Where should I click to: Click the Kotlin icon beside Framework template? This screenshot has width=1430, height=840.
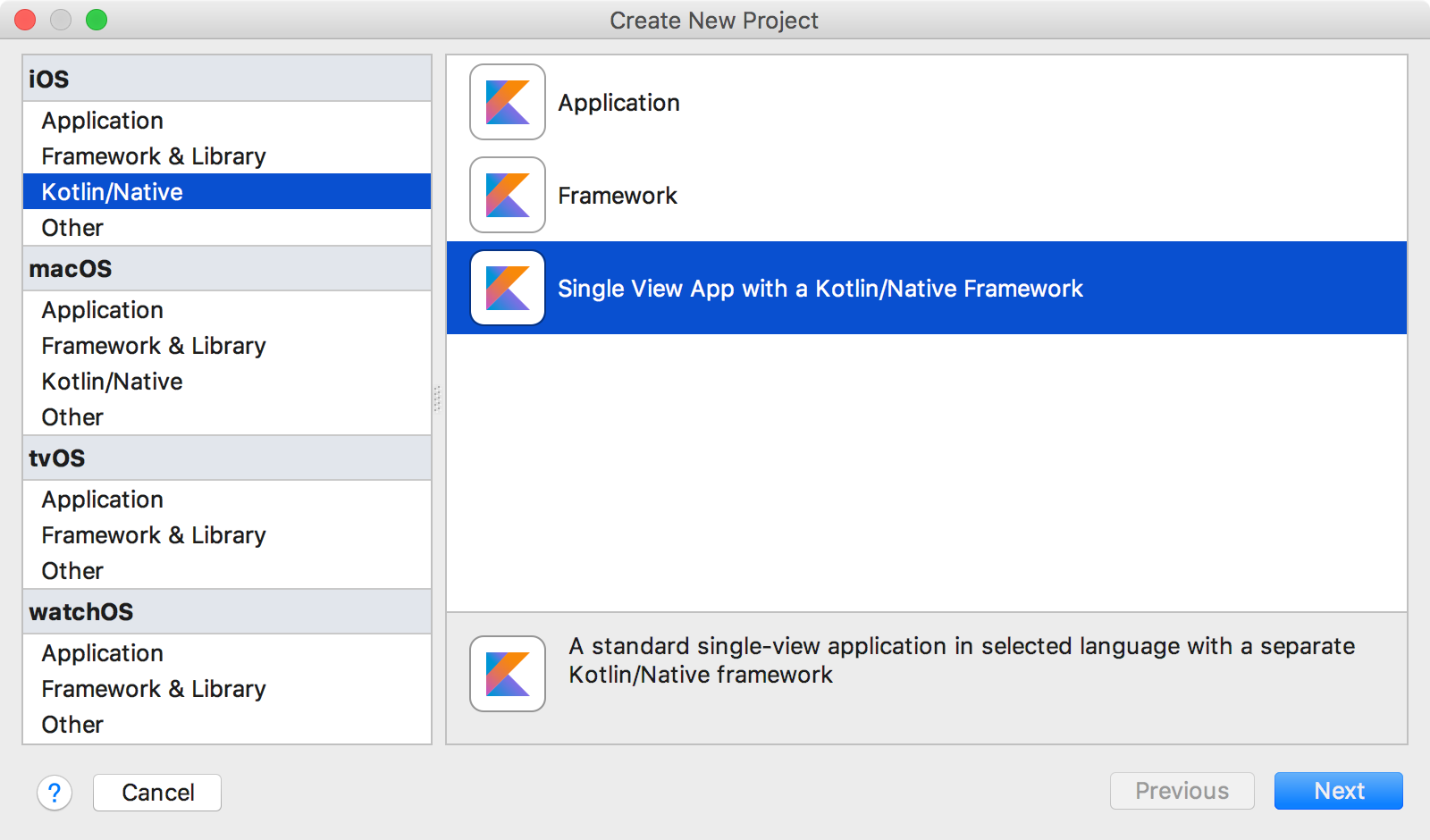[x=507, y=195]
